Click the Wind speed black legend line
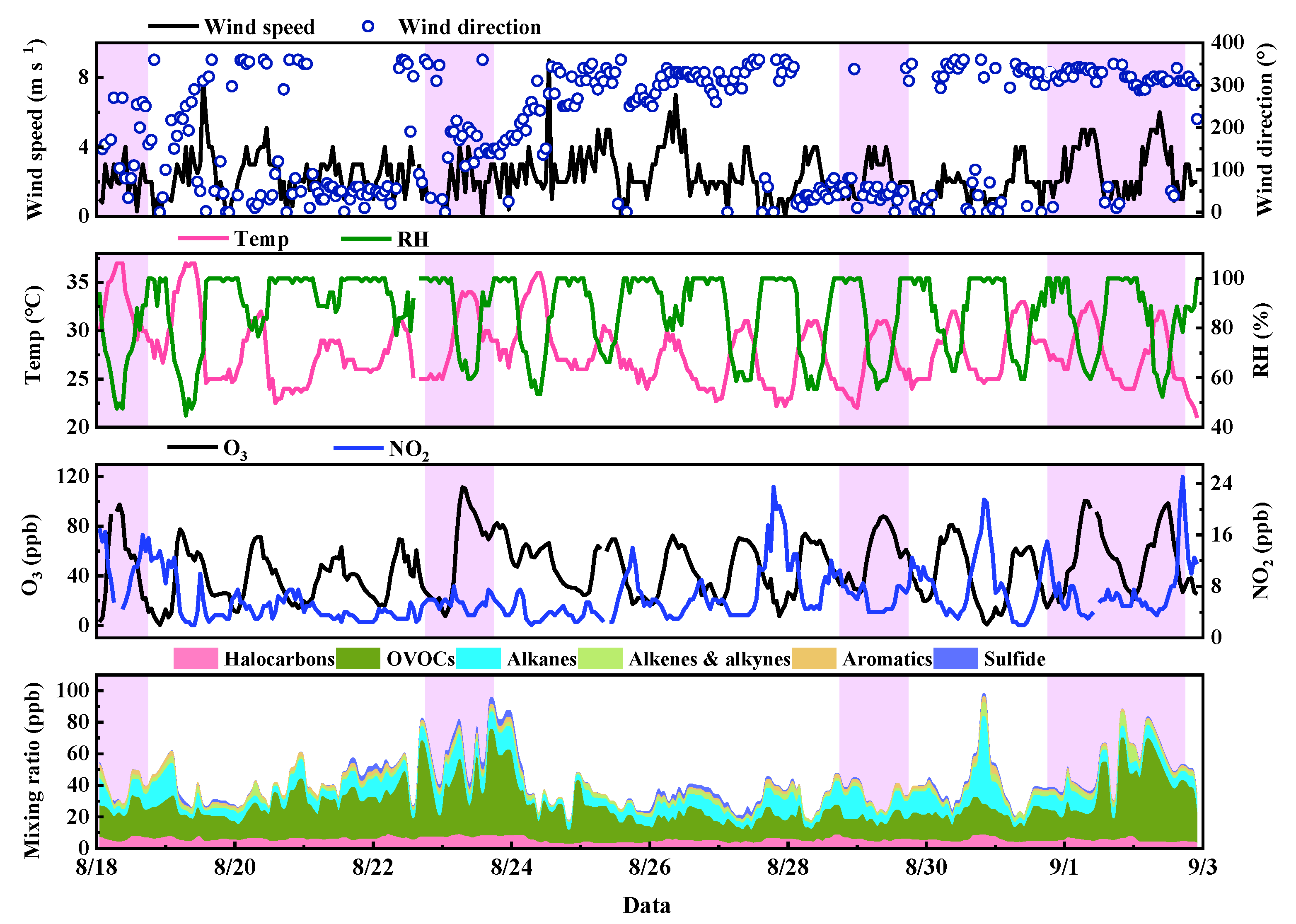 pos(173,26)
